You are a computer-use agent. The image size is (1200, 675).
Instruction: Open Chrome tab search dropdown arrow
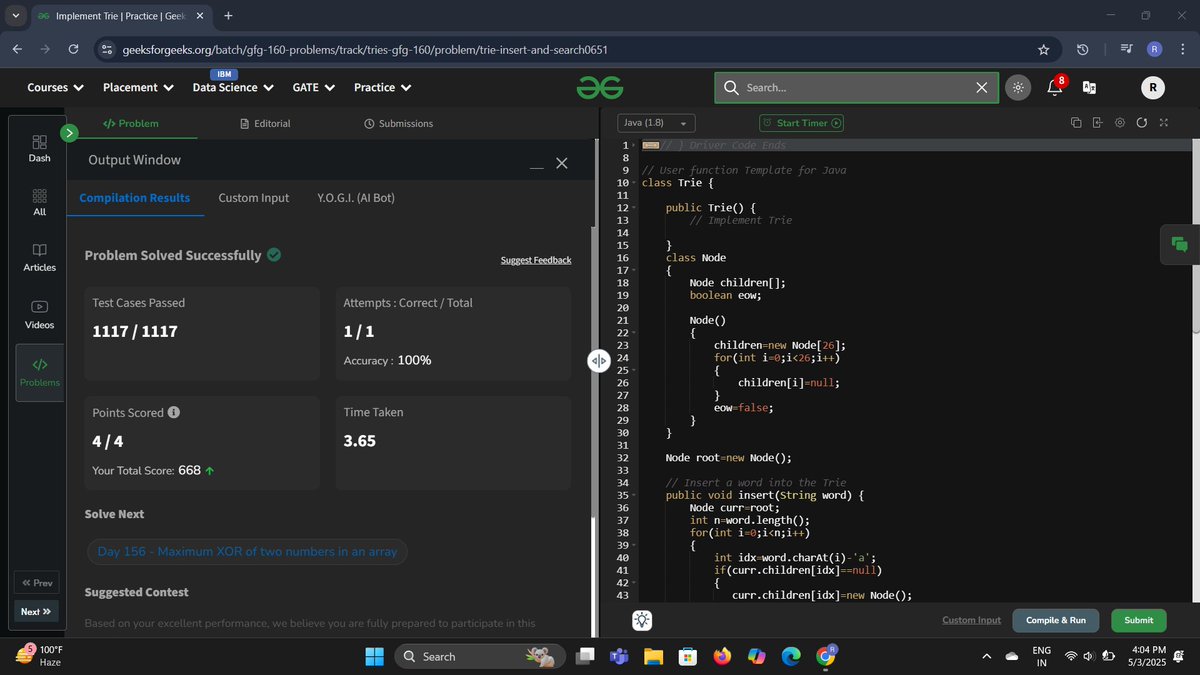(15, 16)
